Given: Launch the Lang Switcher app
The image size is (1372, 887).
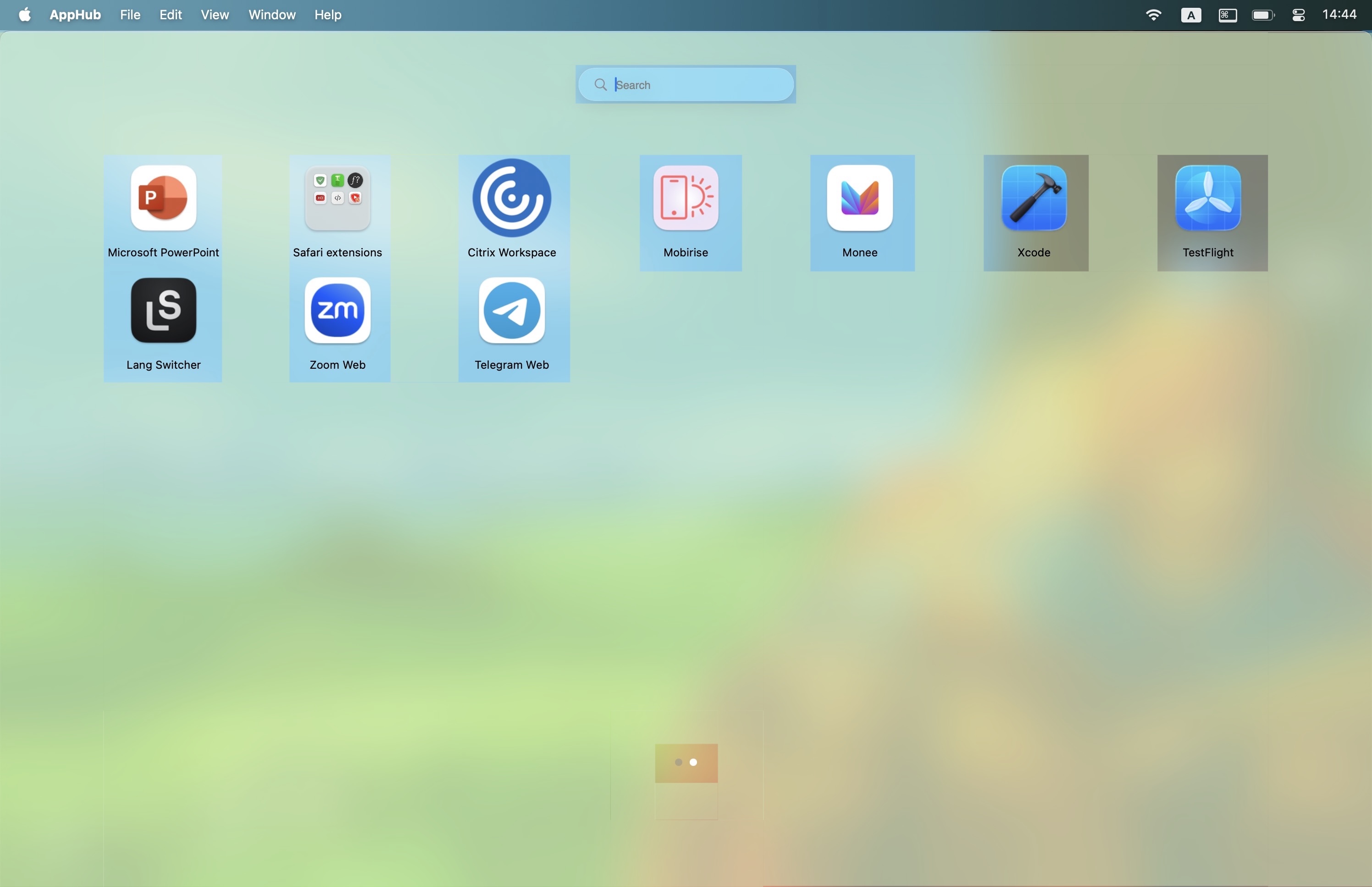Looking at the screenshot, I should click(x=164, y=311).
